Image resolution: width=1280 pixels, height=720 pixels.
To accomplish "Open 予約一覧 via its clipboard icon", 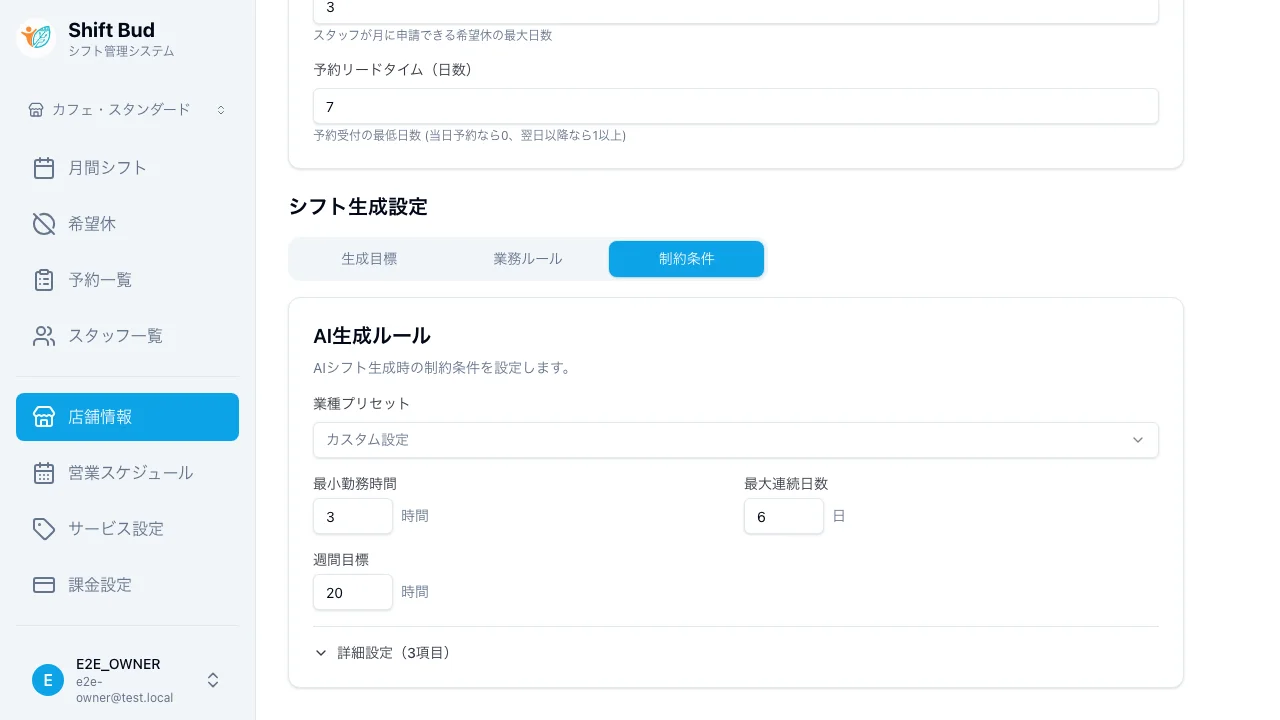I will click(44, 280).
